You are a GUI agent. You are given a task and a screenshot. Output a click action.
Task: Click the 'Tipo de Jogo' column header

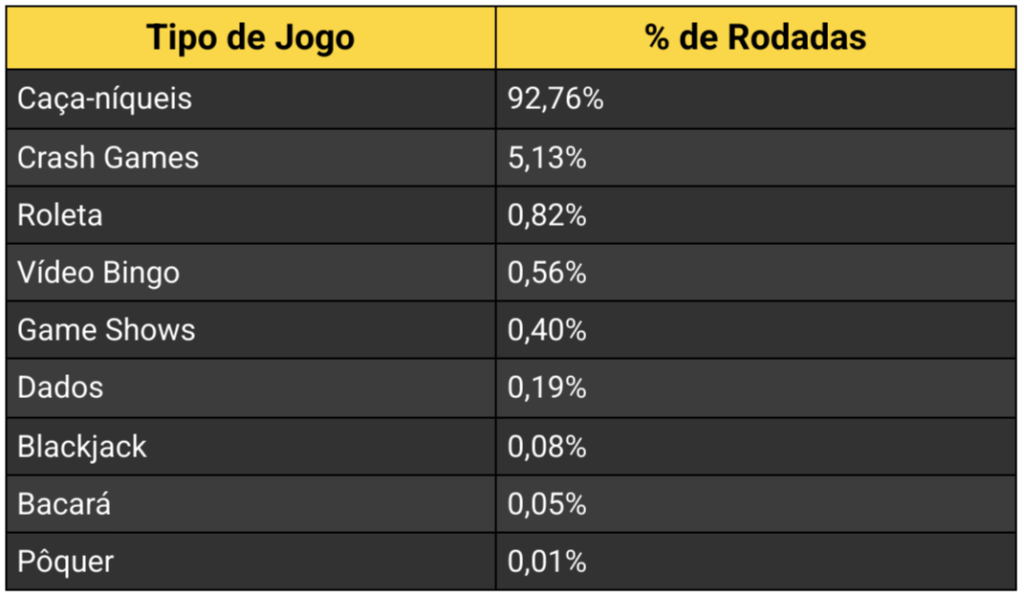pyautogui.click(x=250, y=38)
